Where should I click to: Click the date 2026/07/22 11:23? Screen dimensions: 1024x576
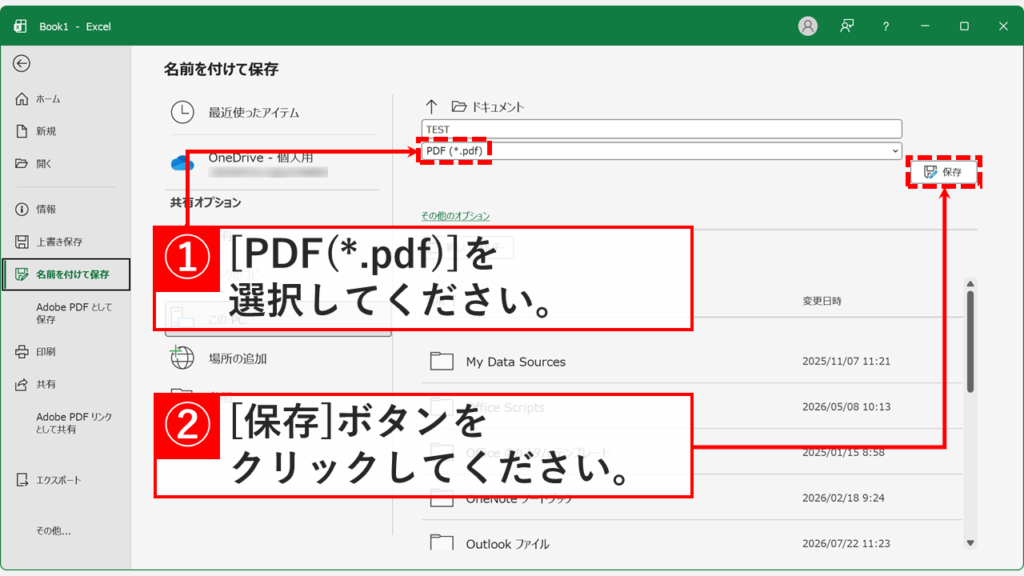[846, 543]
